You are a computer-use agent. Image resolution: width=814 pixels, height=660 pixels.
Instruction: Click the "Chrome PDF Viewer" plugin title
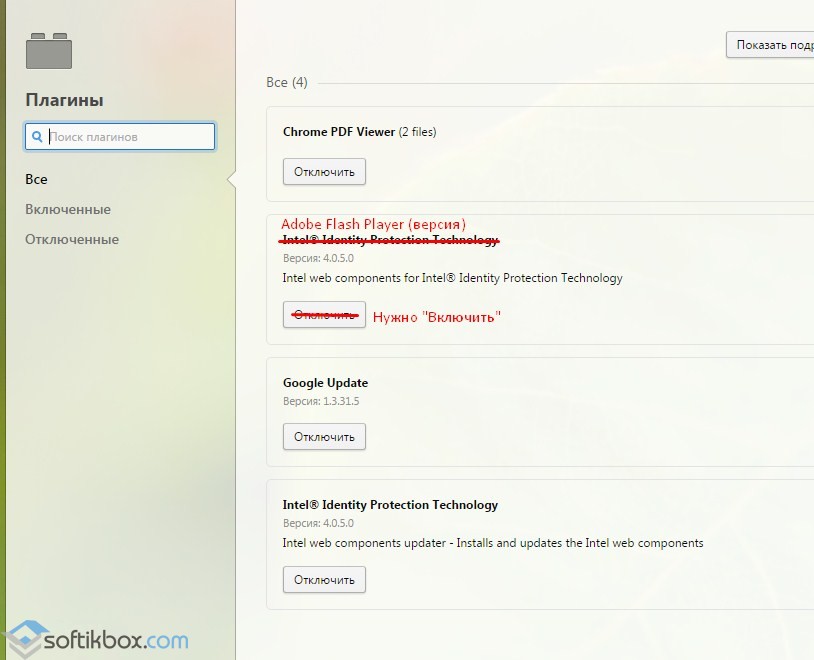339,132
